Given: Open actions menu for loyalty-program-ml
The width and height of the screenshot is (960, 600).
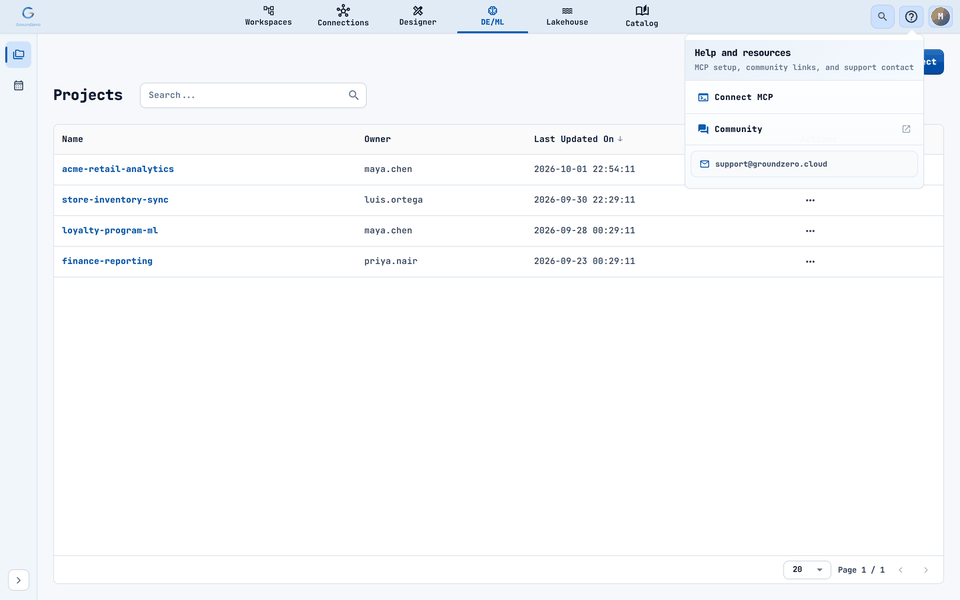Looking at the screenshot, I should [x=810, y=231].
